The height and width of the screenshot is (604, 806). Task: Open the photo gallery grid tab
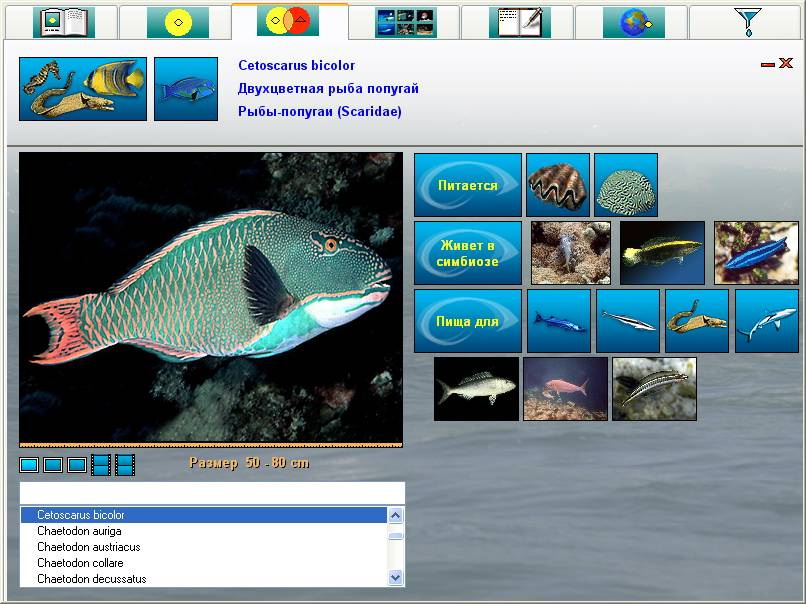(406, 23)
